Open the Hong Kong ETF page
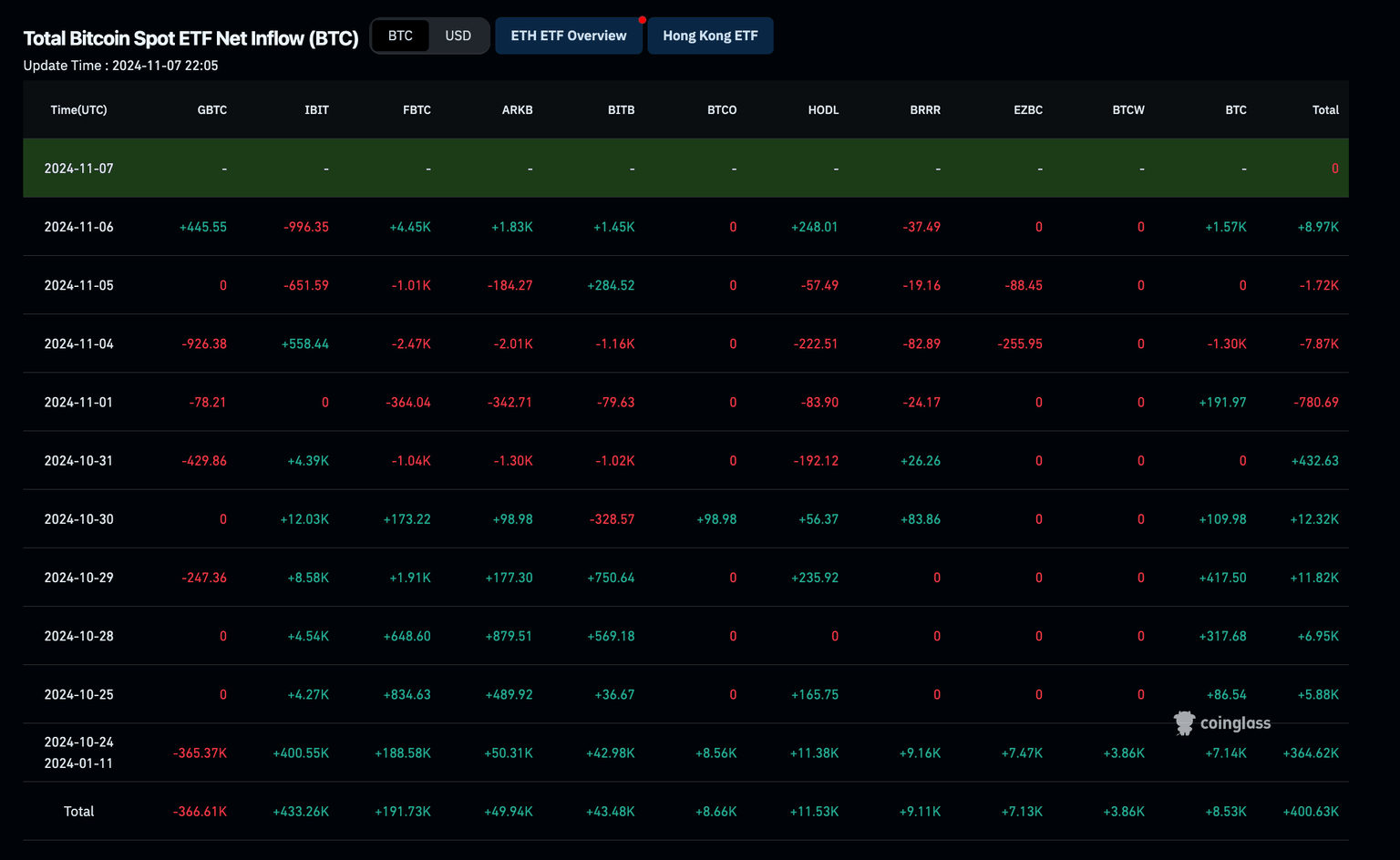Image resolution: width=1400 pixels, height=860 pixels. (x=710, y=36)
